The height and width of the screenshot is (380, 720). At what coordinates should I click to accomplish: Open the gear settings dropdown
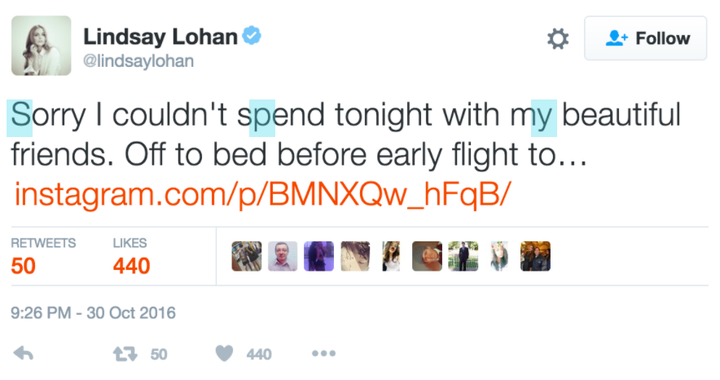[x=558, y=39]
